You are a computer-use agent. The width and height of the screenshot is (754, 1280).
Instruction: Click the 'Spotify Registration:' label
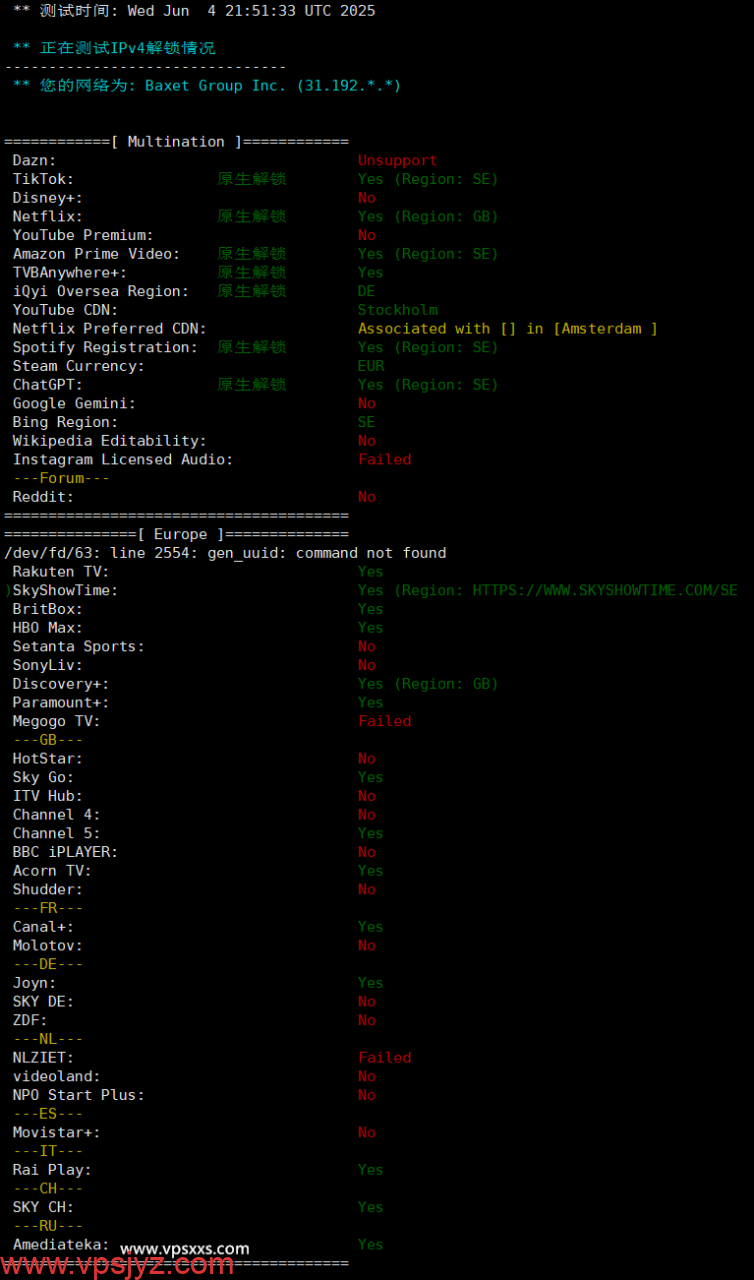tap(105, 347)
